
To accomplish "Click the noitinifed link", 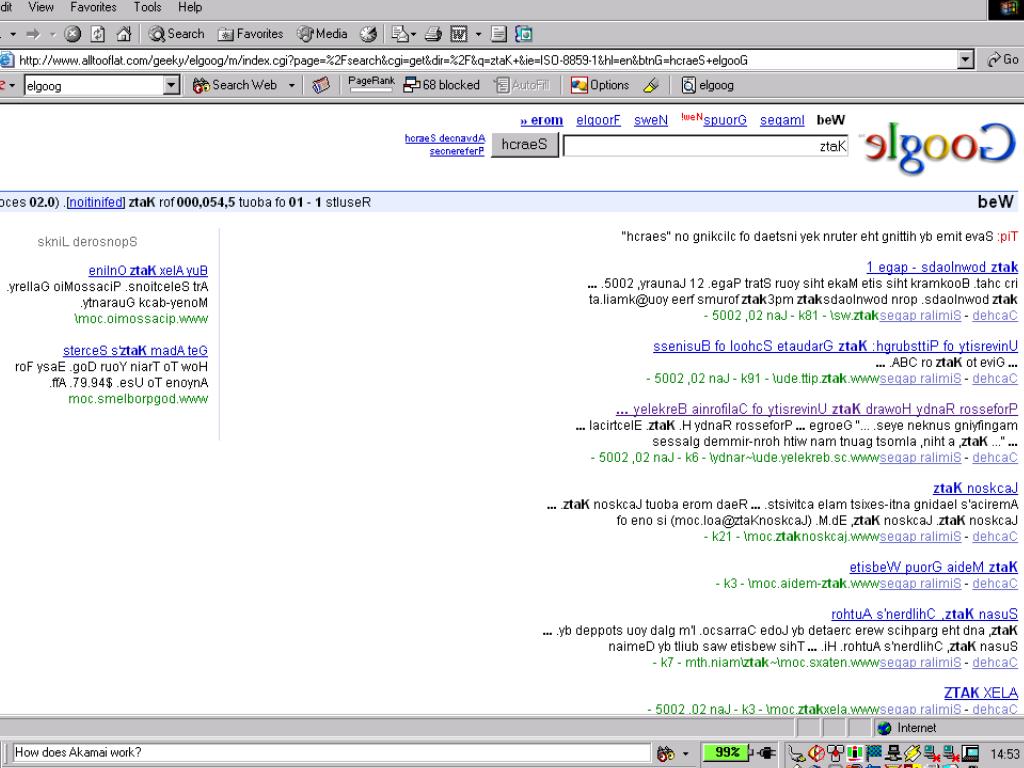I will click(x=95, y=202).
